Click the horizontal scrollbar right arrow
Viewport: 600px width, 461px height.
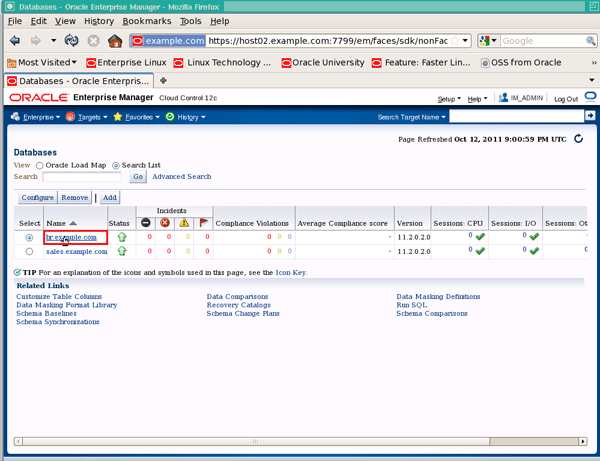click(583, 441)
